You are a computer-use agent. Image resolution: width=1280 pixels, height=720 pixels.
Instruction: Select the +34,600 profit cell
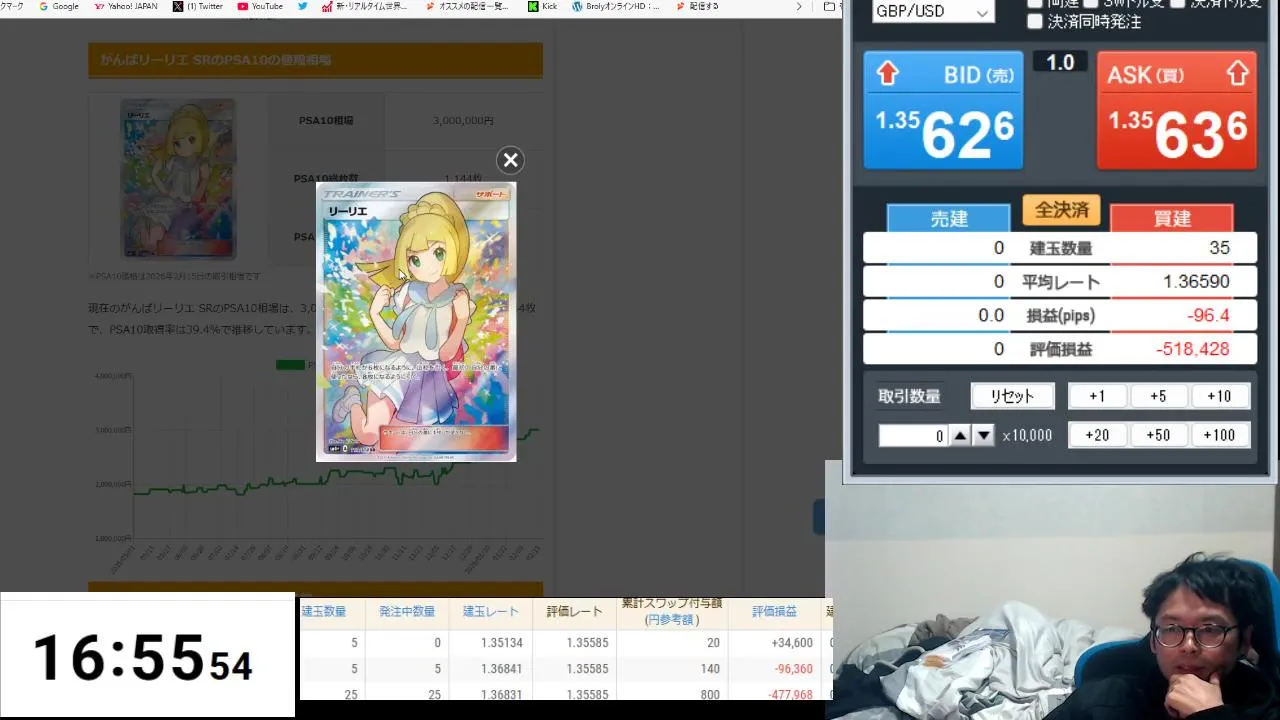[x=792, y=643]
